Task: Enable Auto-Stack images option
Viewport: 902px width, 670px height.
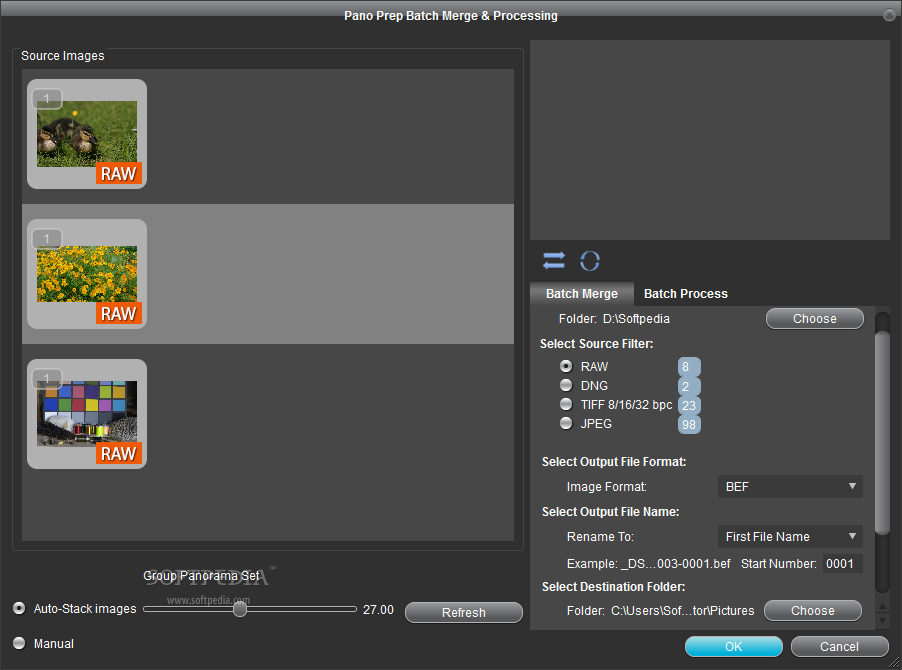Action: pos(19,608)
